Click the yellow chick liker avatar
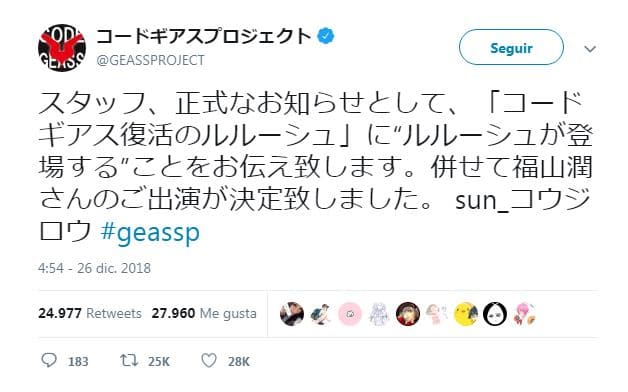 pyautogui.click(x=466, y=314)
